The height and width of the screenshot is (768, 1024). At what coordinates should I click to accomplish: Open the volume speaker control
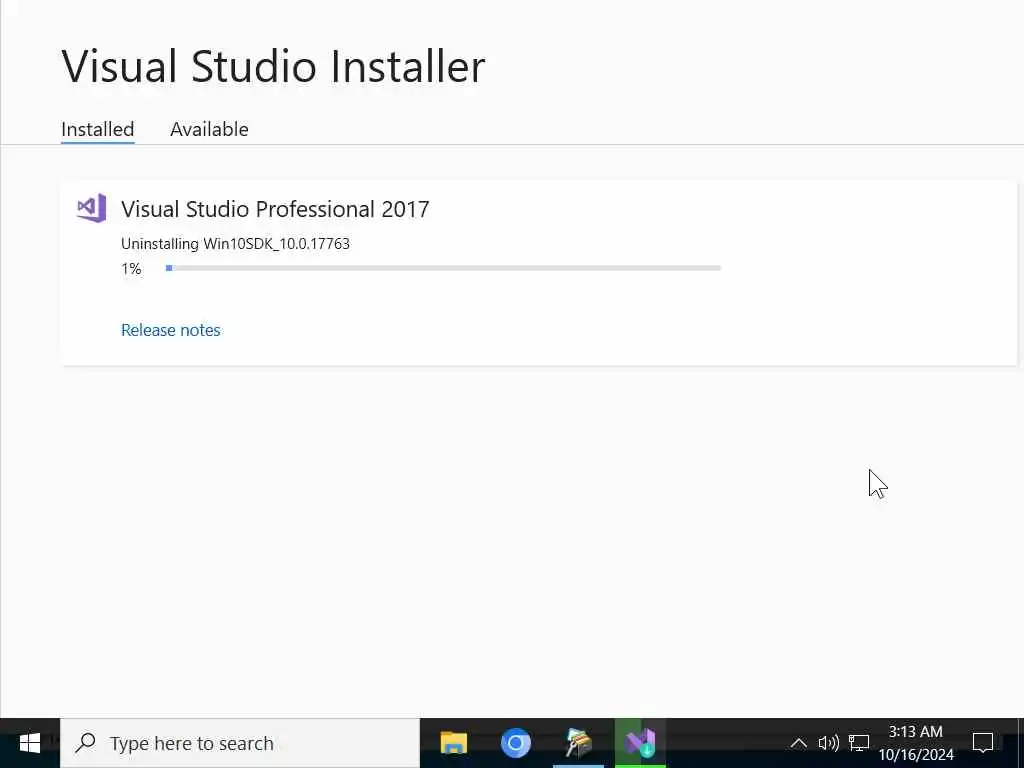coord(828,743)
